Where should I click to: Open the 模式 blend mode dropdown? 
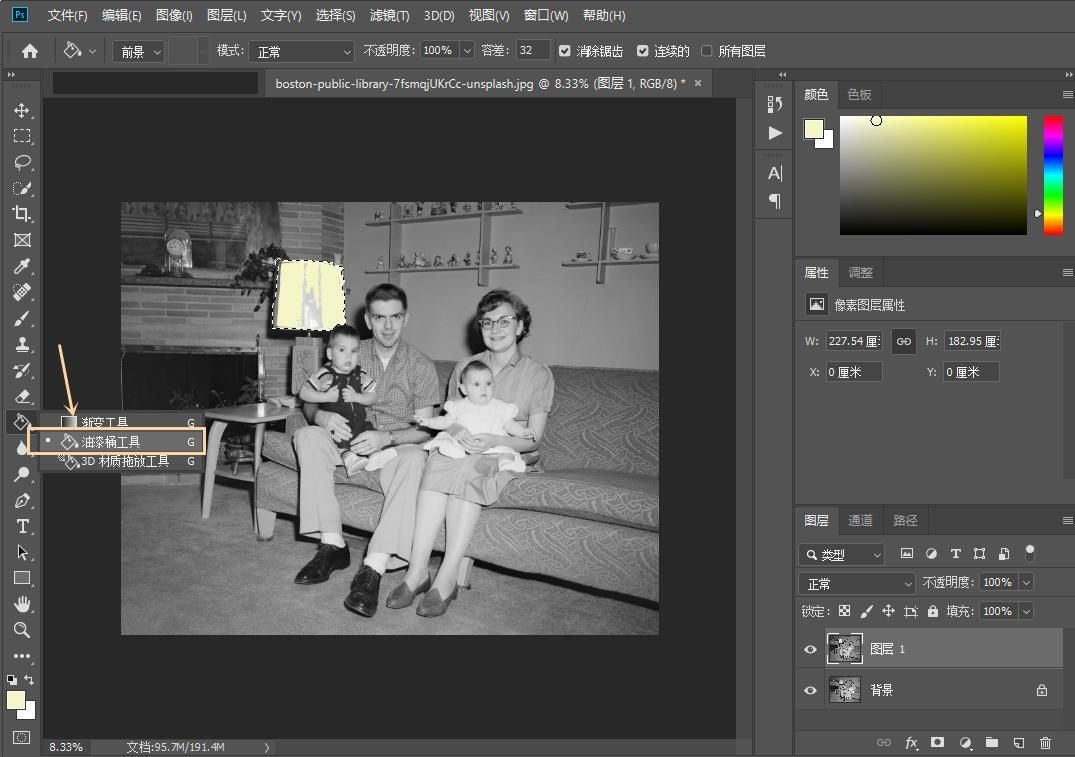coord(301,51)
